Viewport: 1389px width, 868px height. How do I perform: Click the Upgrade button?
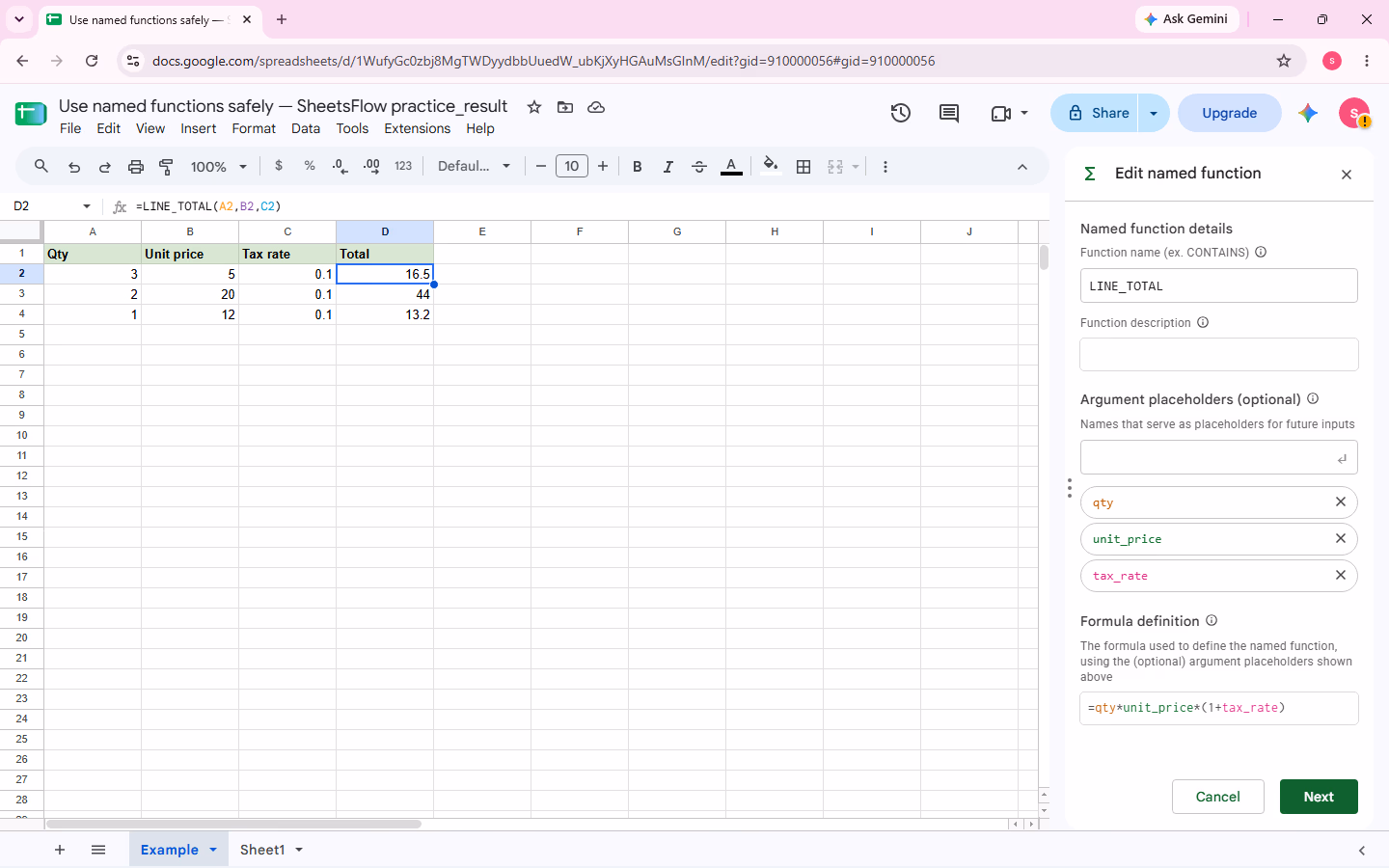(1230, 113)
